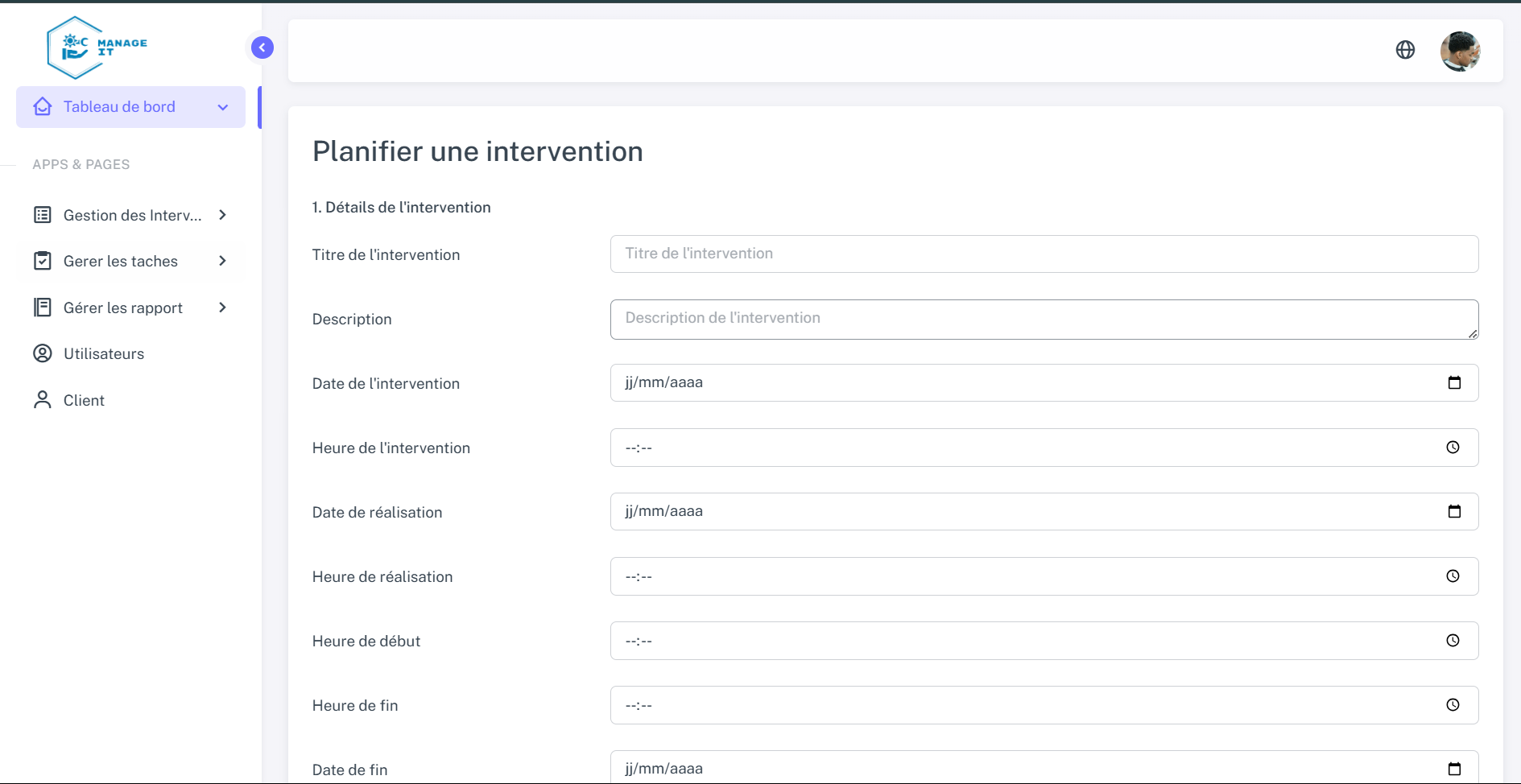1521x784 pixels.
Task: Open clock picker for Heure de réalisation
Action: click(1453, 576)
